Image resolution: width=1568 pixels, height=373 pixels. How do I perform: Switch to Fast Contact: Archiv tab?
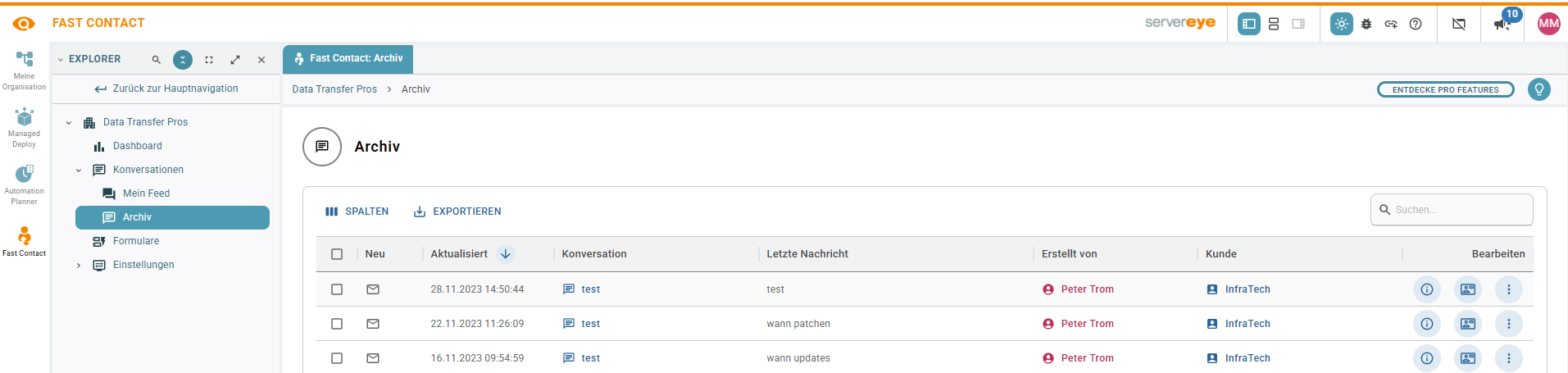click(x=348, y=59)
